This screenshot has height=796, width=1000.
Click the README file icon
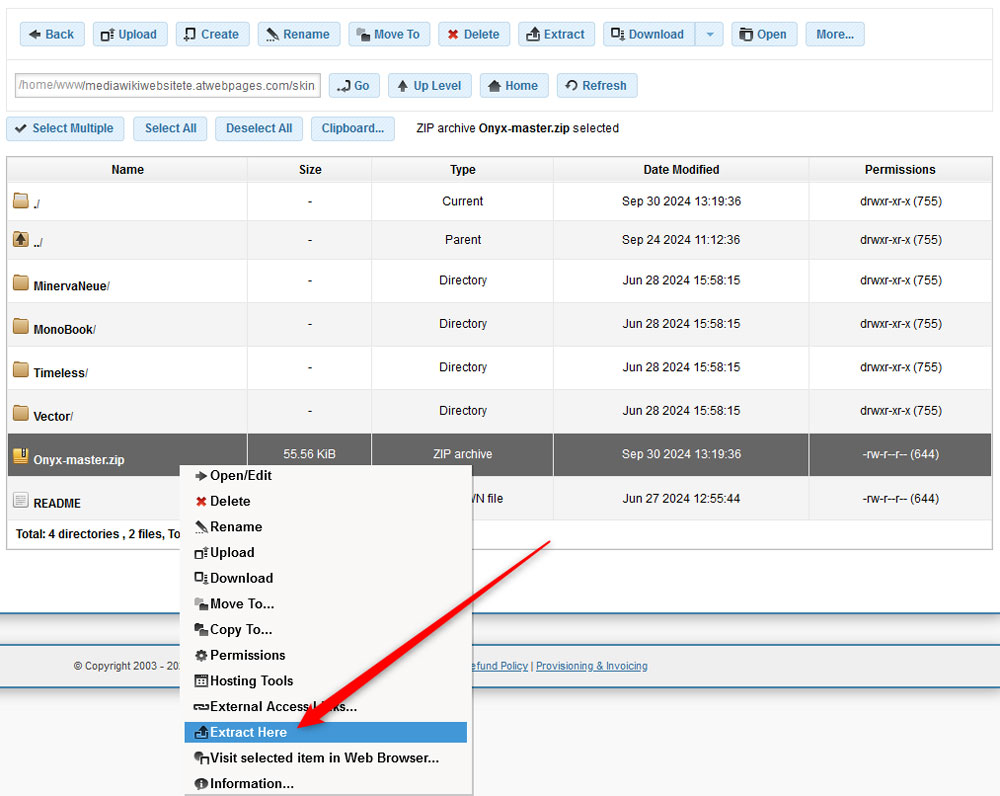click(x=21, y=502)
